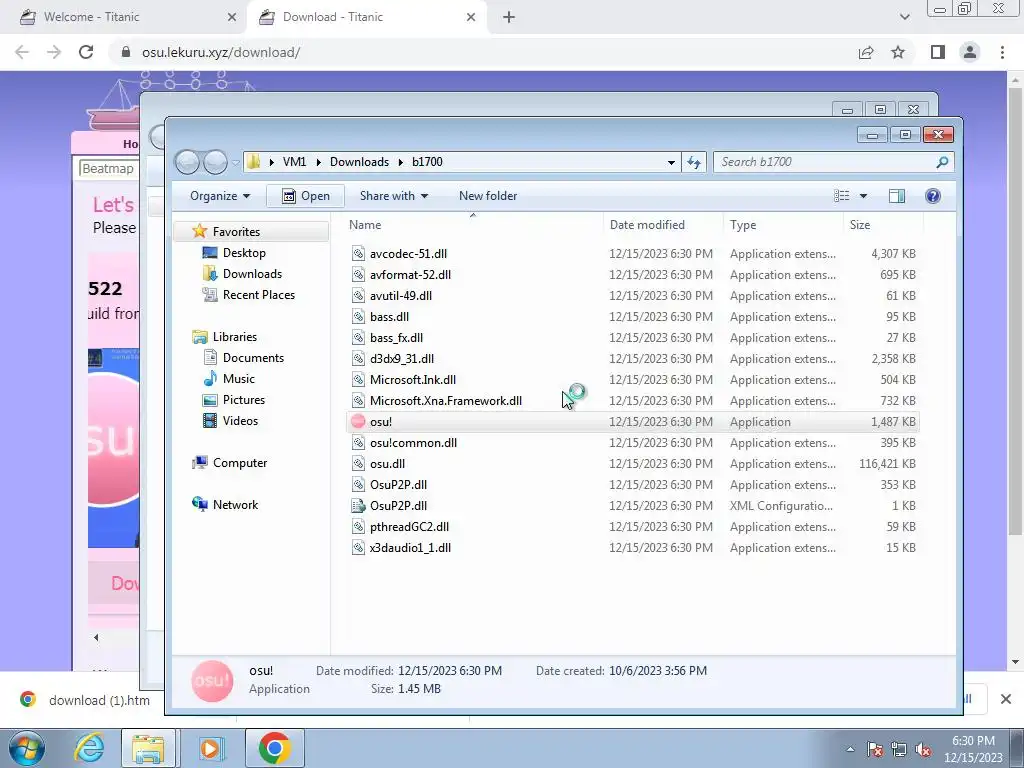Click the search magnifier in Explorer
This screenshot has width=1024, height=768.
tap(942, 162)
